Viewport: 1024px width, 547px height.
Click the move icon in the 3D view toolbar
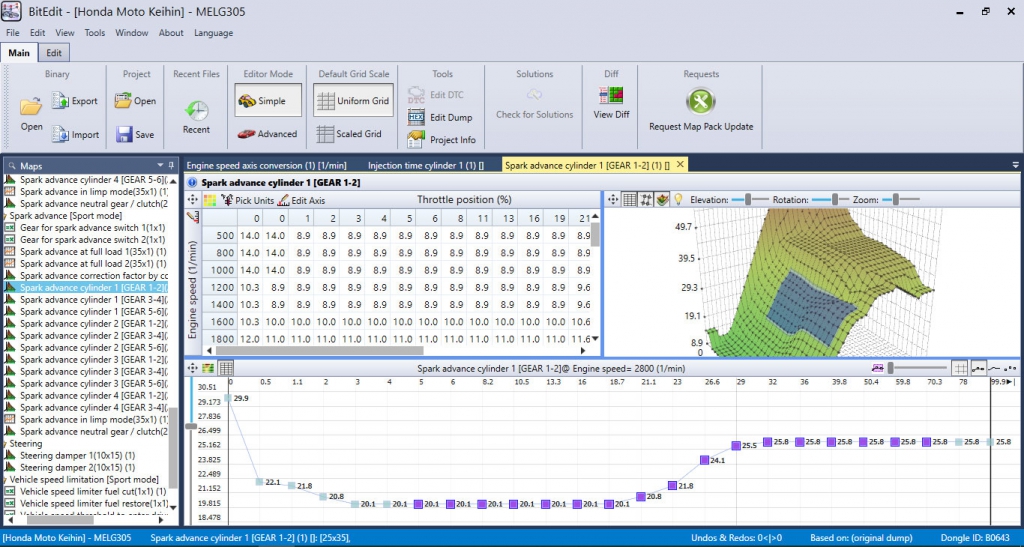pyautogui.click(x=613, y=200)
